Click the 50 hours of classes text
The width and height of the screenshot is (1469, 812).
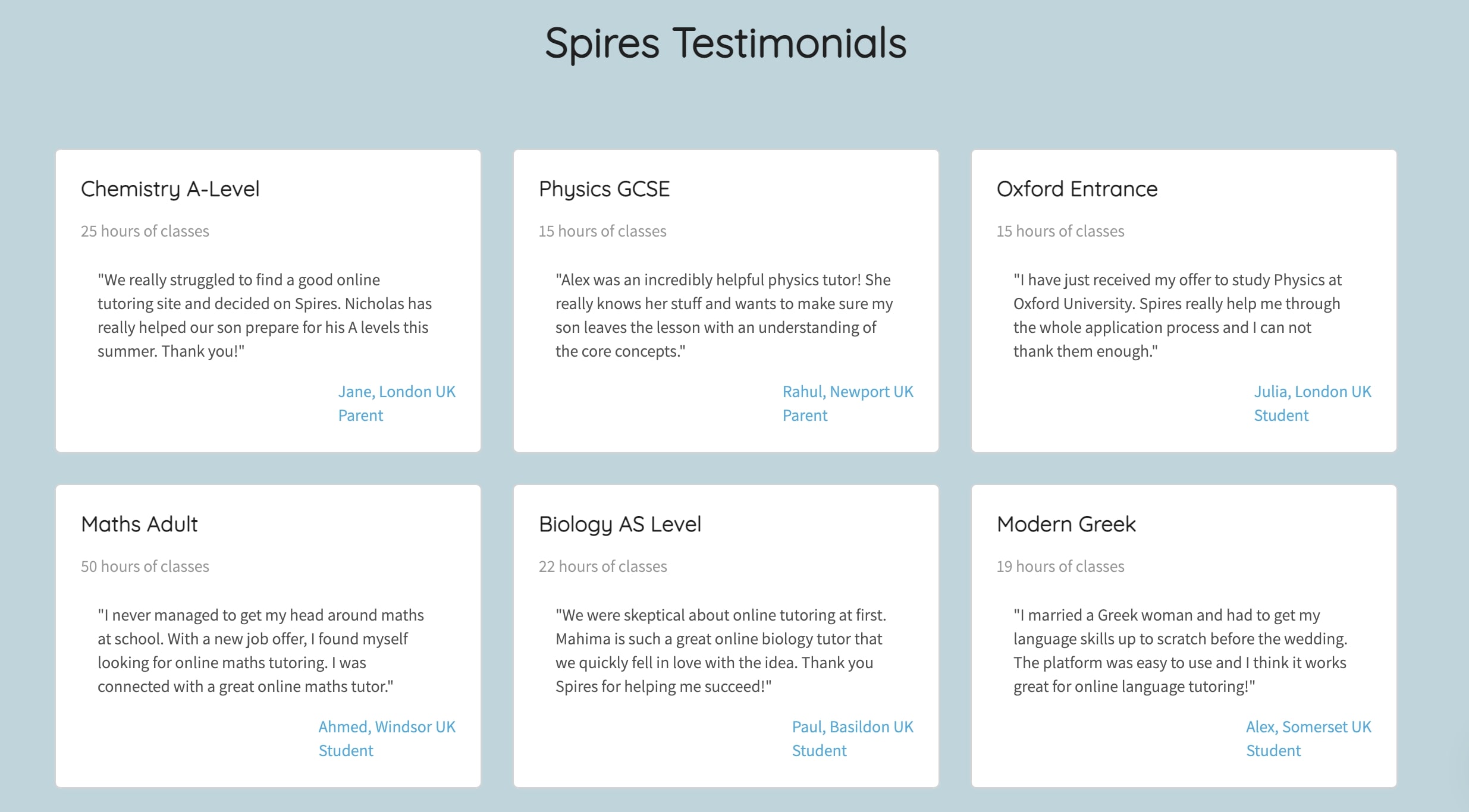pyautogui.click(x=145, y=566)
